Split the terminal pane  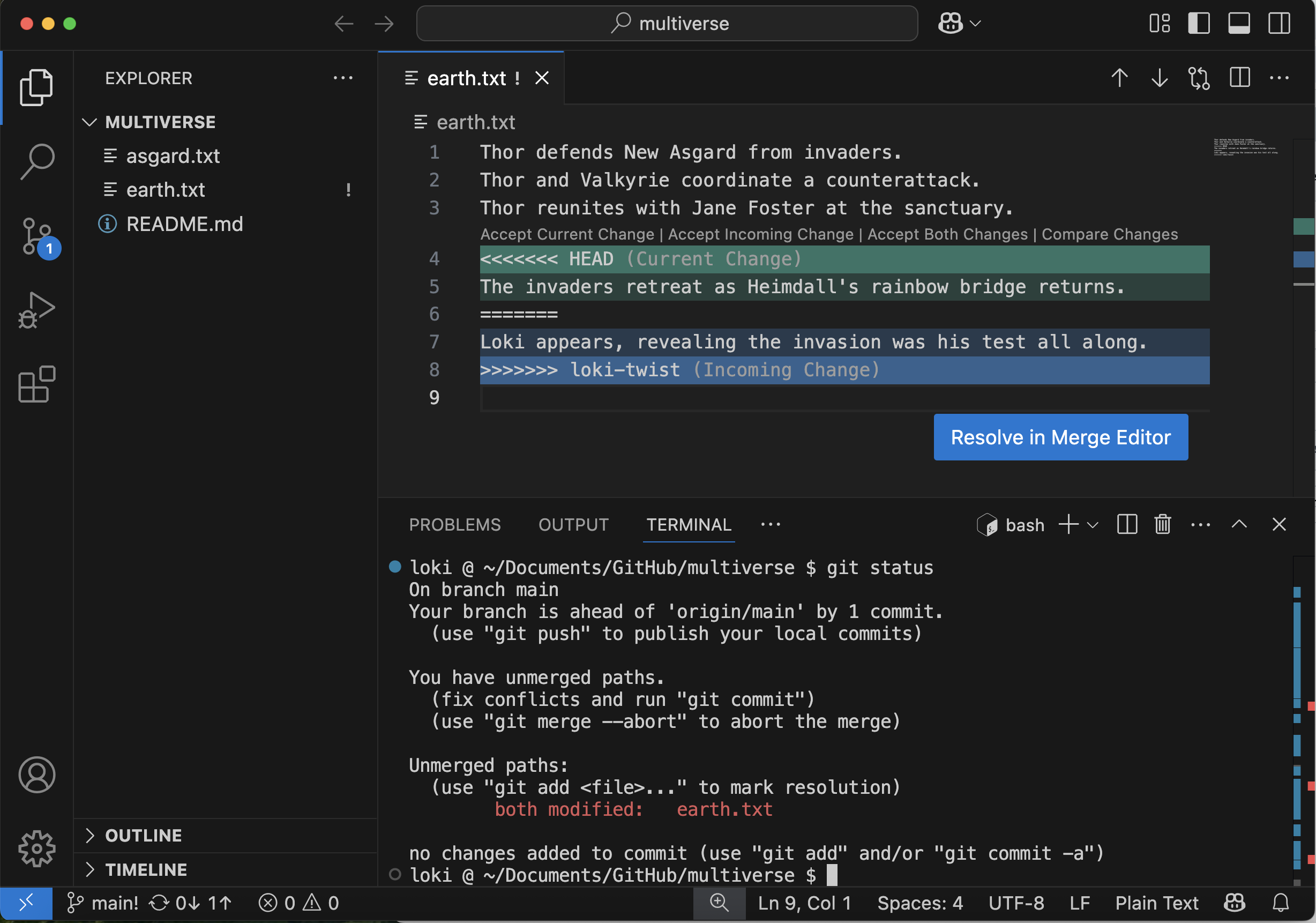point(1127,525)
